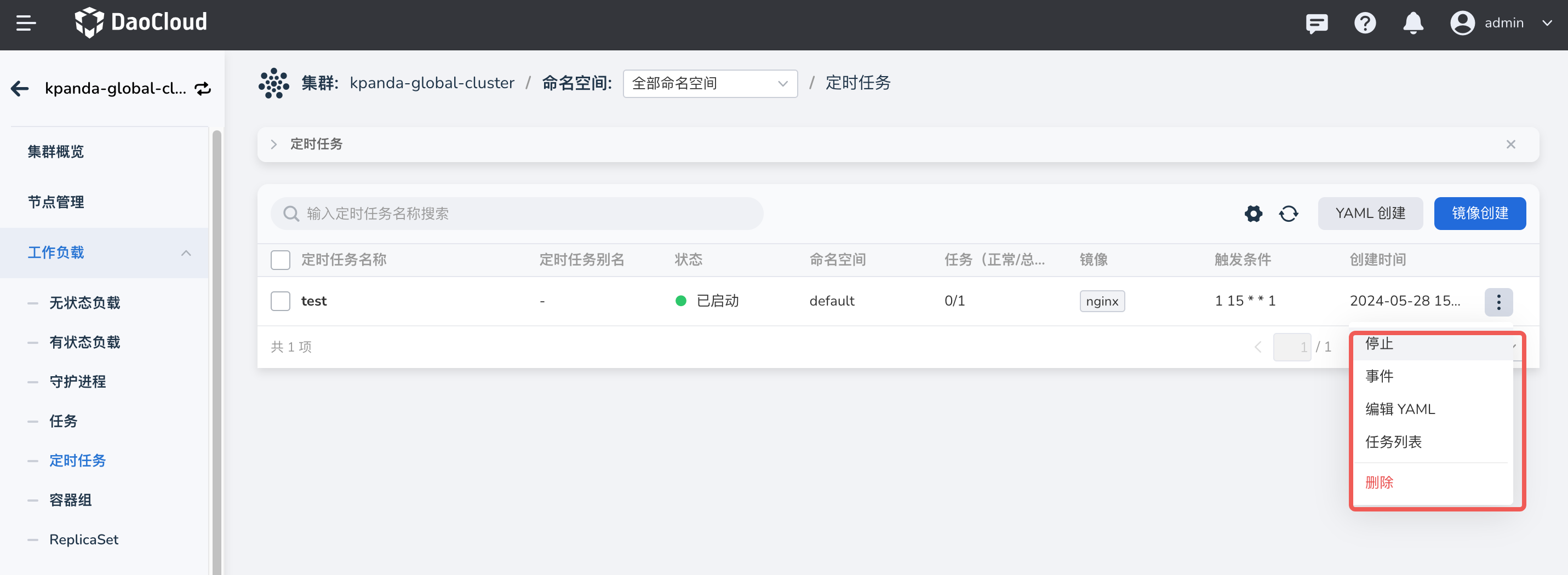This screenshot has height=575, width=1568.
Task: Select 停止 from the context menu
Action: coord(1380,344)
